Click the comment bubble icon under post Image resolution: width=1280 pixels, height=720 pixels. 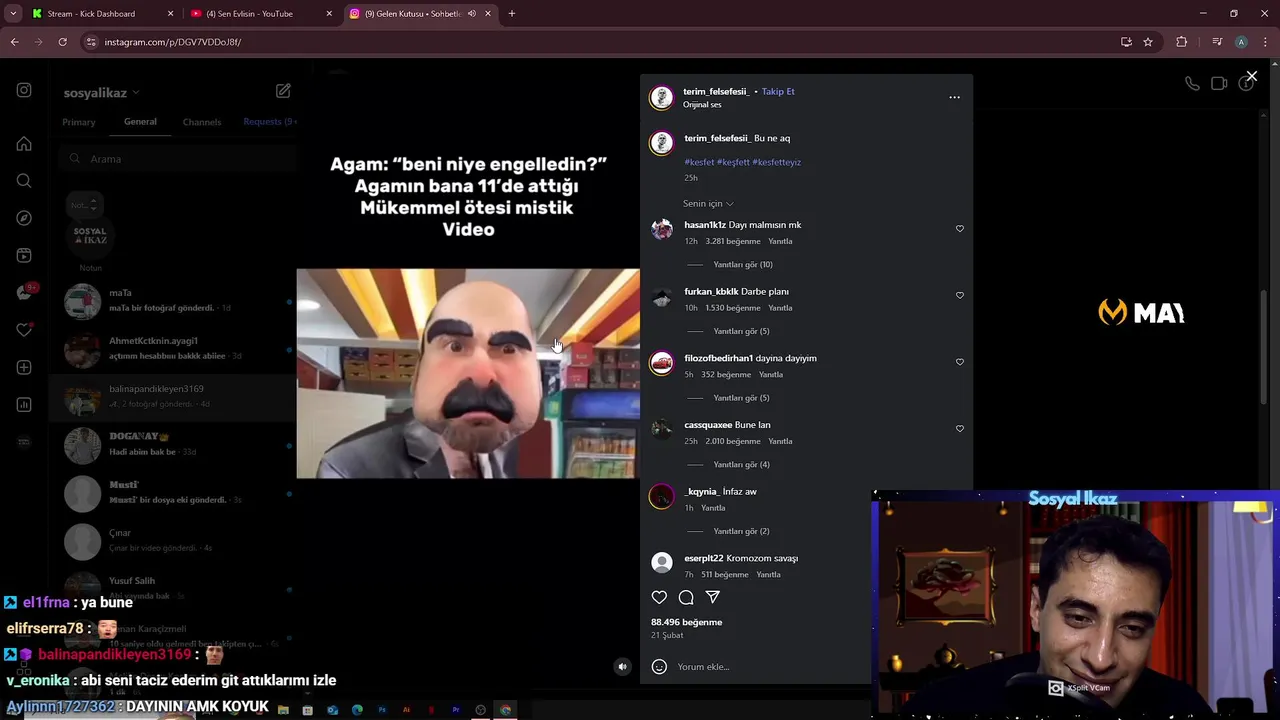(x=686, y=597)
